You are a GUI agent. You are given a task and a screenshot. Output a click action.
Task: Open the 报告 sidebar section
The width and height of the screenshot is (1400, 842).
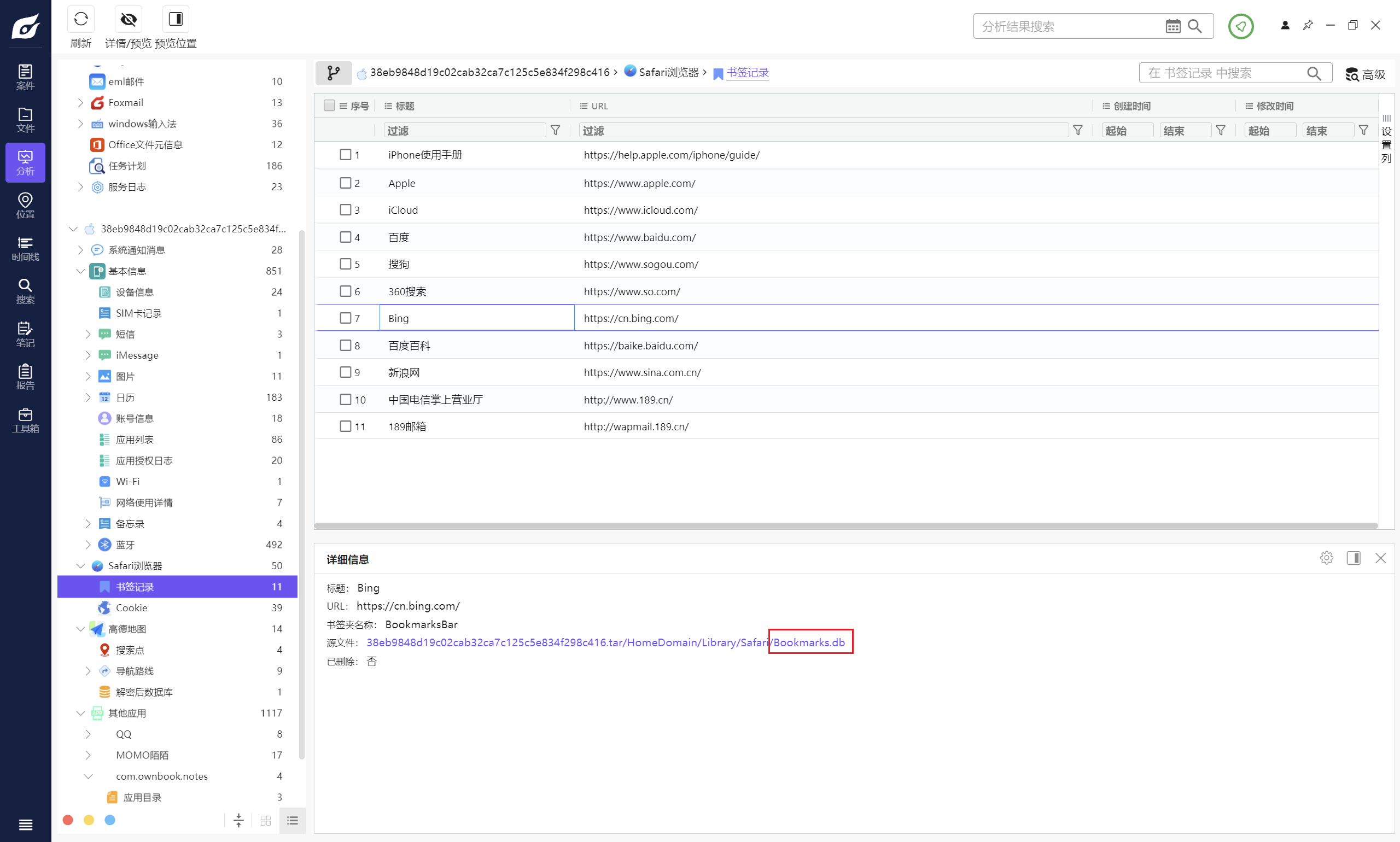(25, 377)
